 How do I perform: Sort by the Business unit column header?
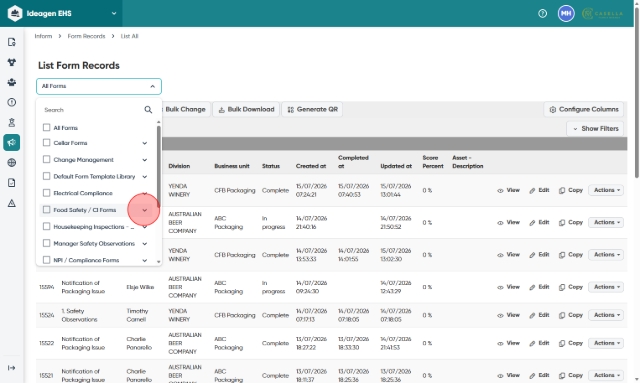232,166
